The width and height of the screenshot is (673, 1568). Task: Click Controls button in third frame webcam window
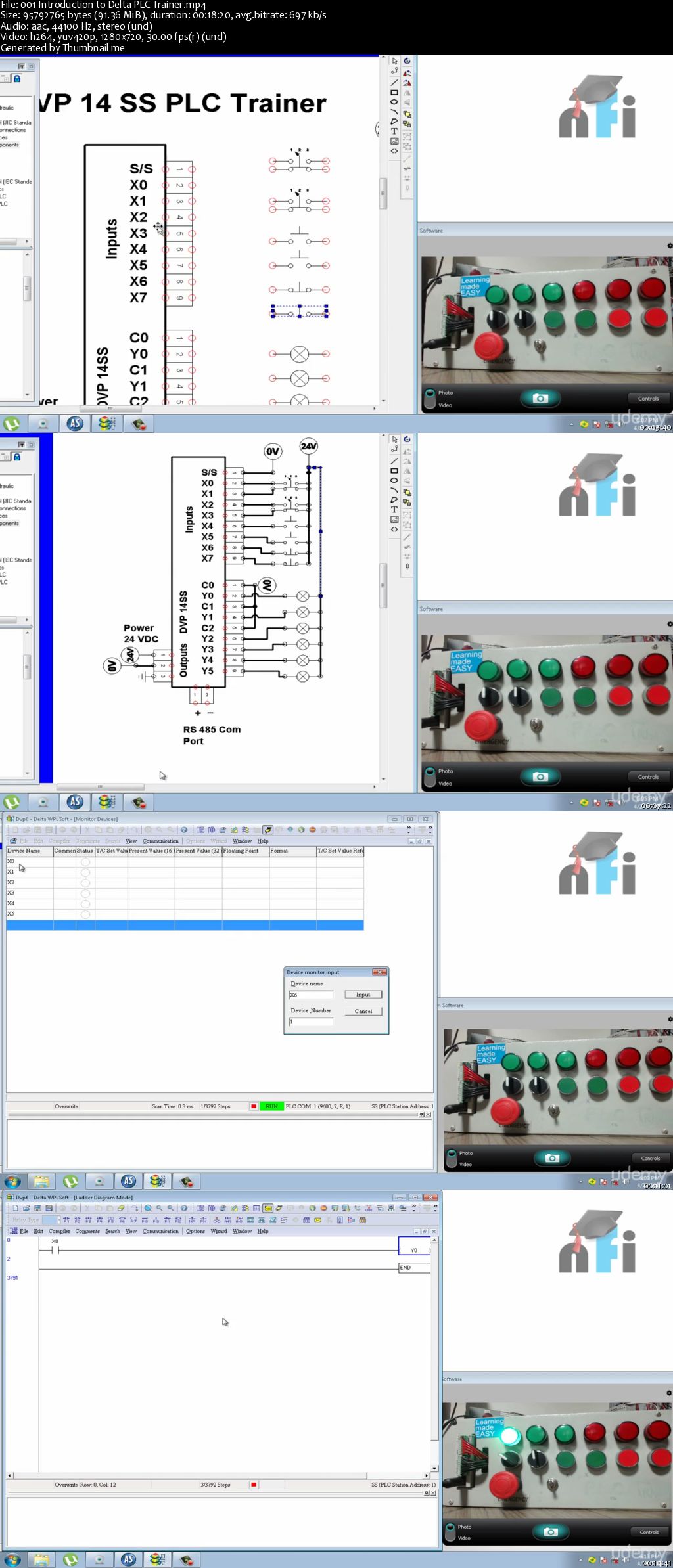[x=650, y=1158]
